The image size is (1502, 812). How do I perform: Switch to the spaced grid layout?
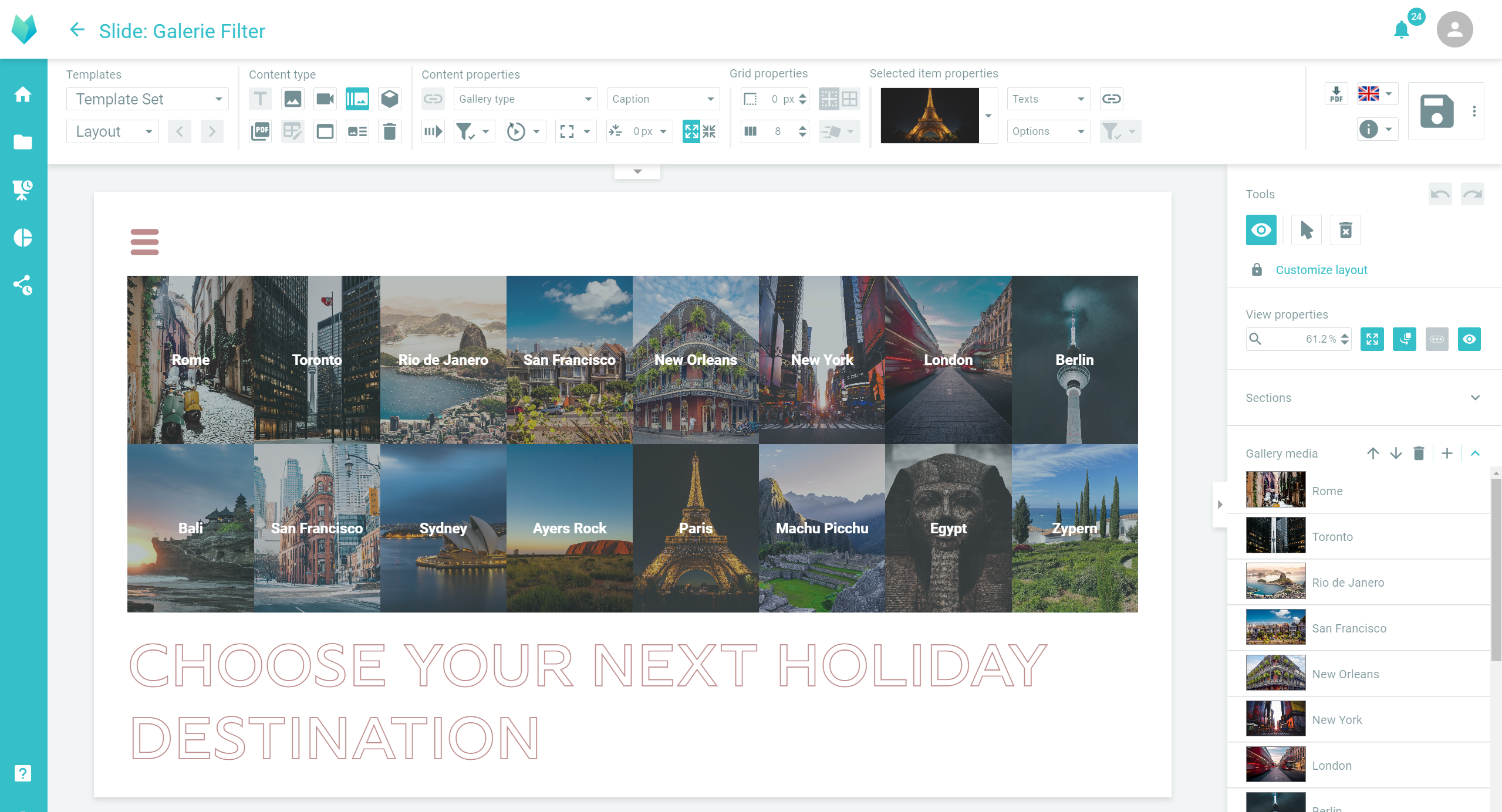(829, 99)
